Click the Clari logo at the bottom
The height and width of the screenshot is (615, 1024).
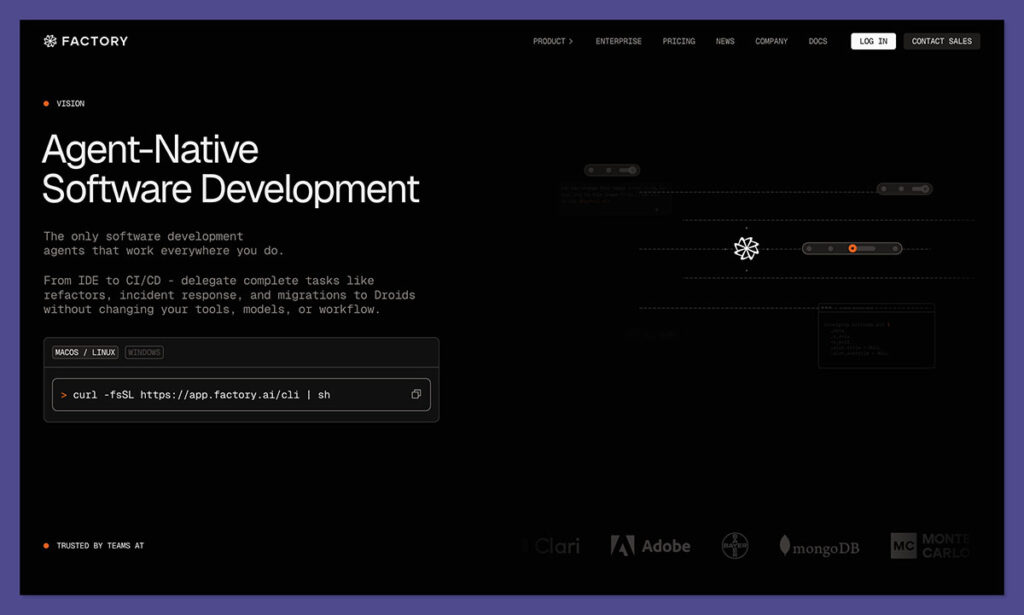pos(551,546)
